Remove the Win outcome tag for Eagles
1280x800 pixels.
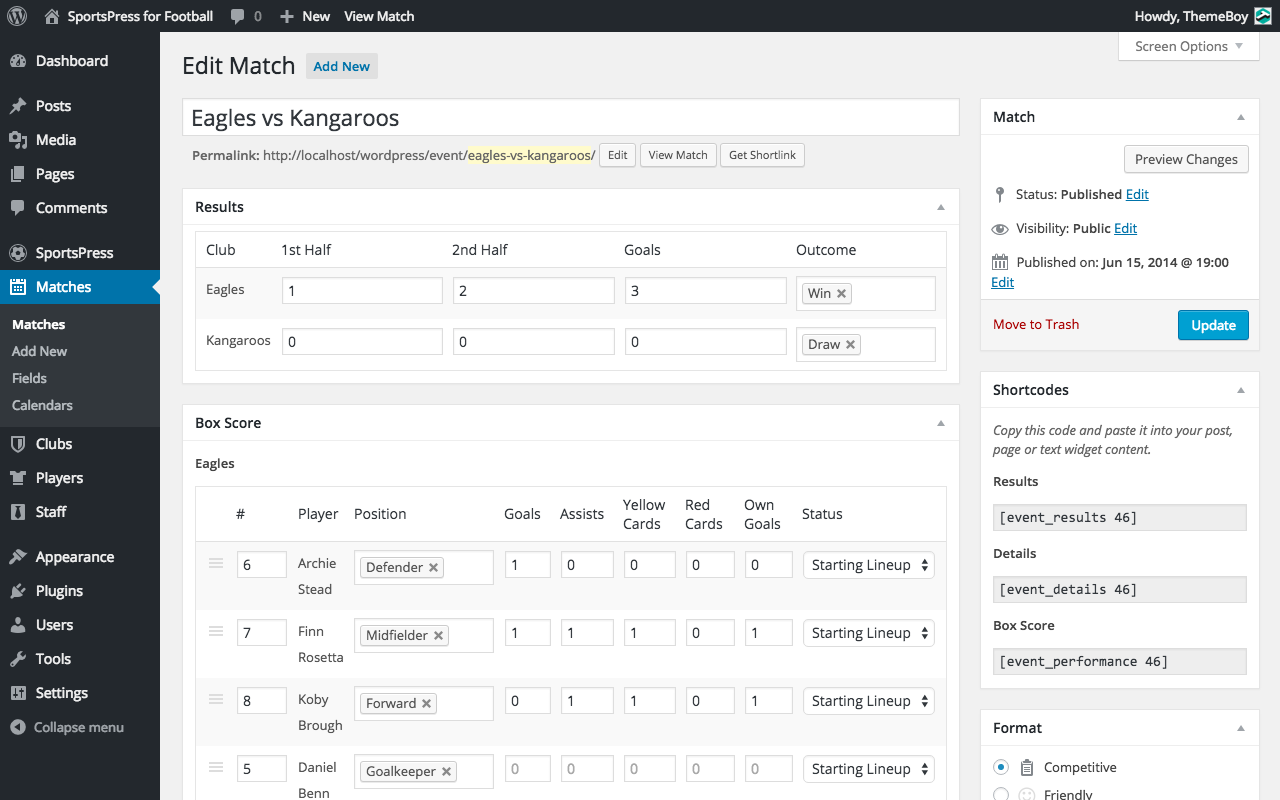point(842,294)
